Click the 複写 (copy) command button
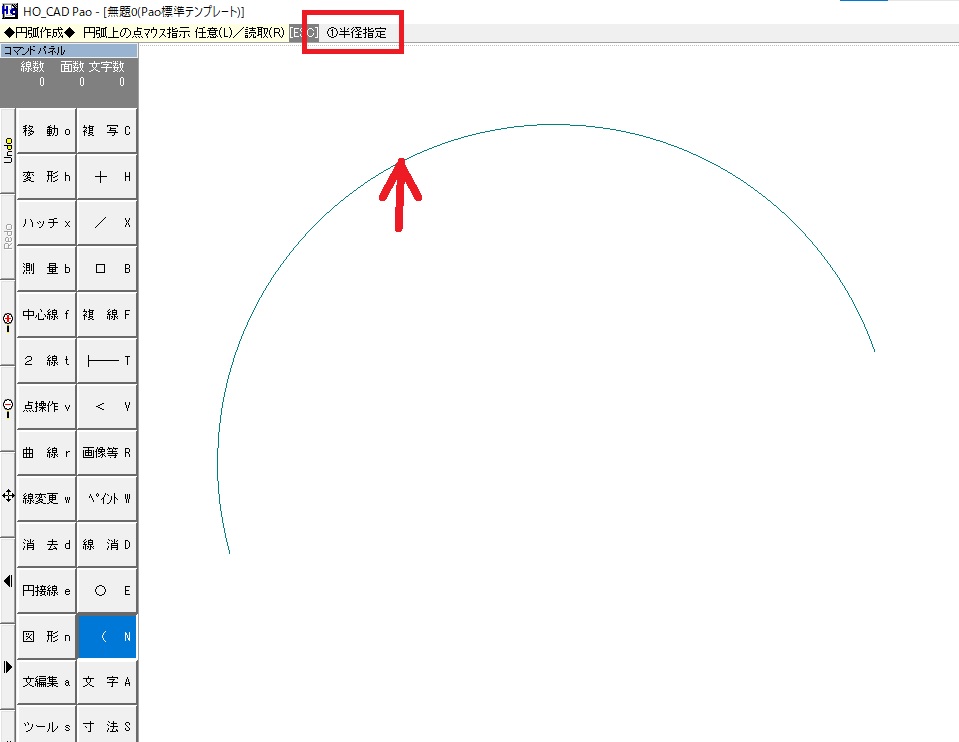This screenshot has height=742, width=959. pos(107,131)
